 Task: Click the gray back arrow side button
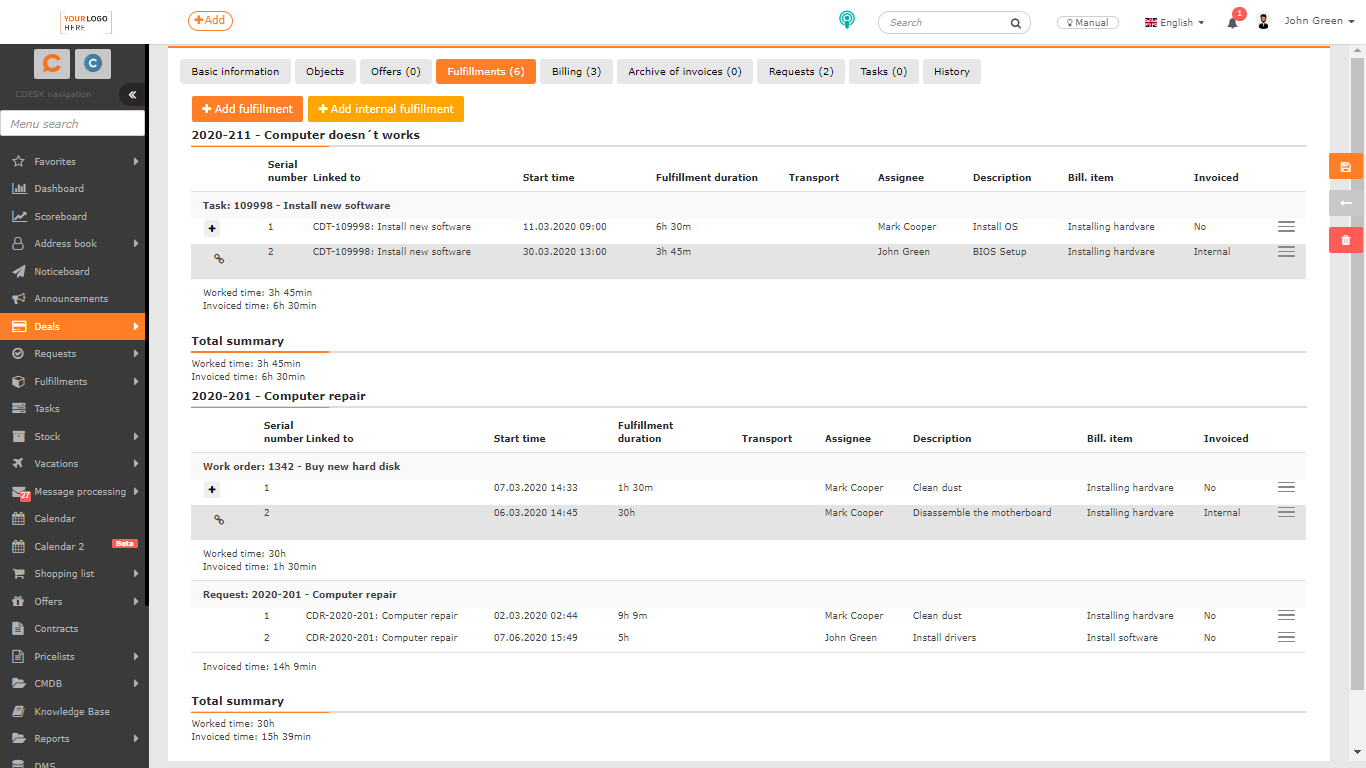1345,203
